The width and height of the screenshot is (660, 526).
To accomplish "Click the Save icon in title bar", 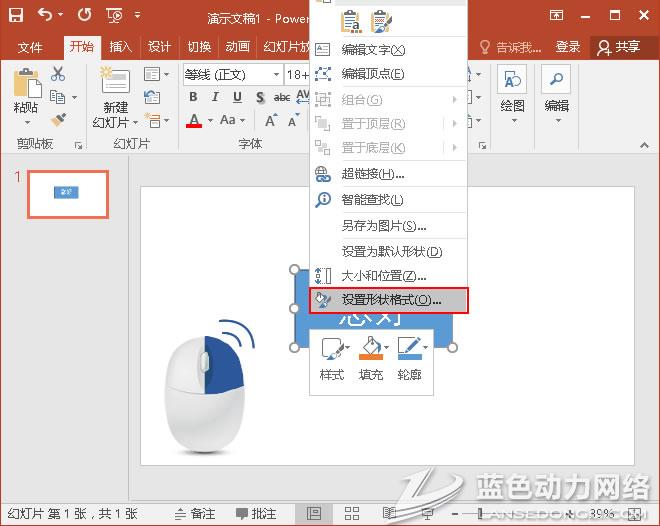I will pyautogui.click(x=18, y=16).
